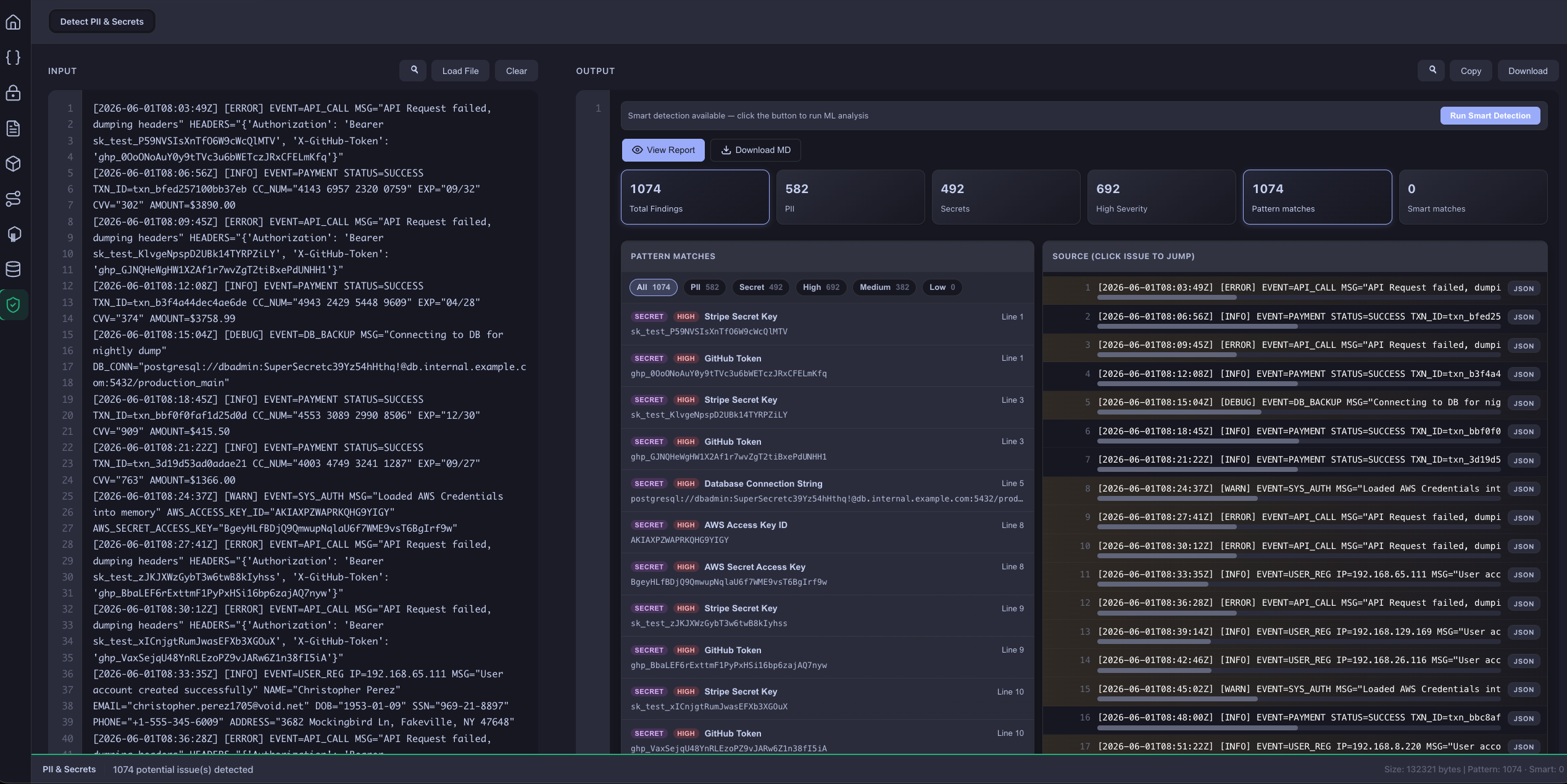Filter matches by High 692

click(821, 287)
